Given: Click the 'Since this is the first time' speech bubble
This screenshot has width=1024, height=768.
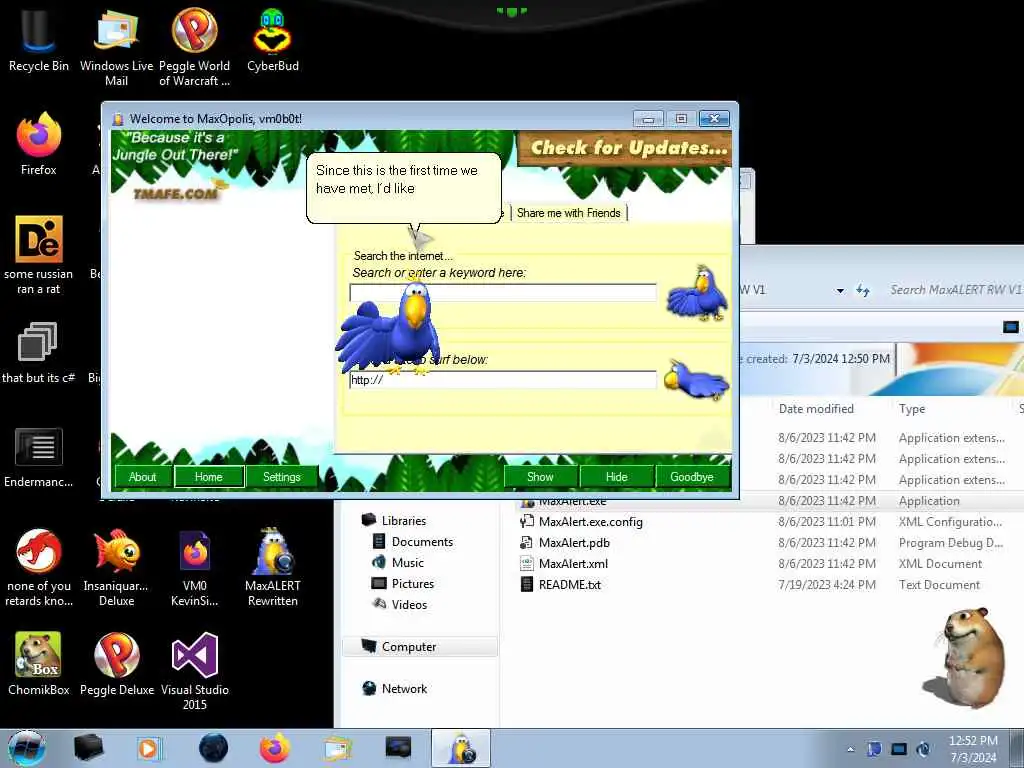Looking at the screenshot, I should [404, 188].
